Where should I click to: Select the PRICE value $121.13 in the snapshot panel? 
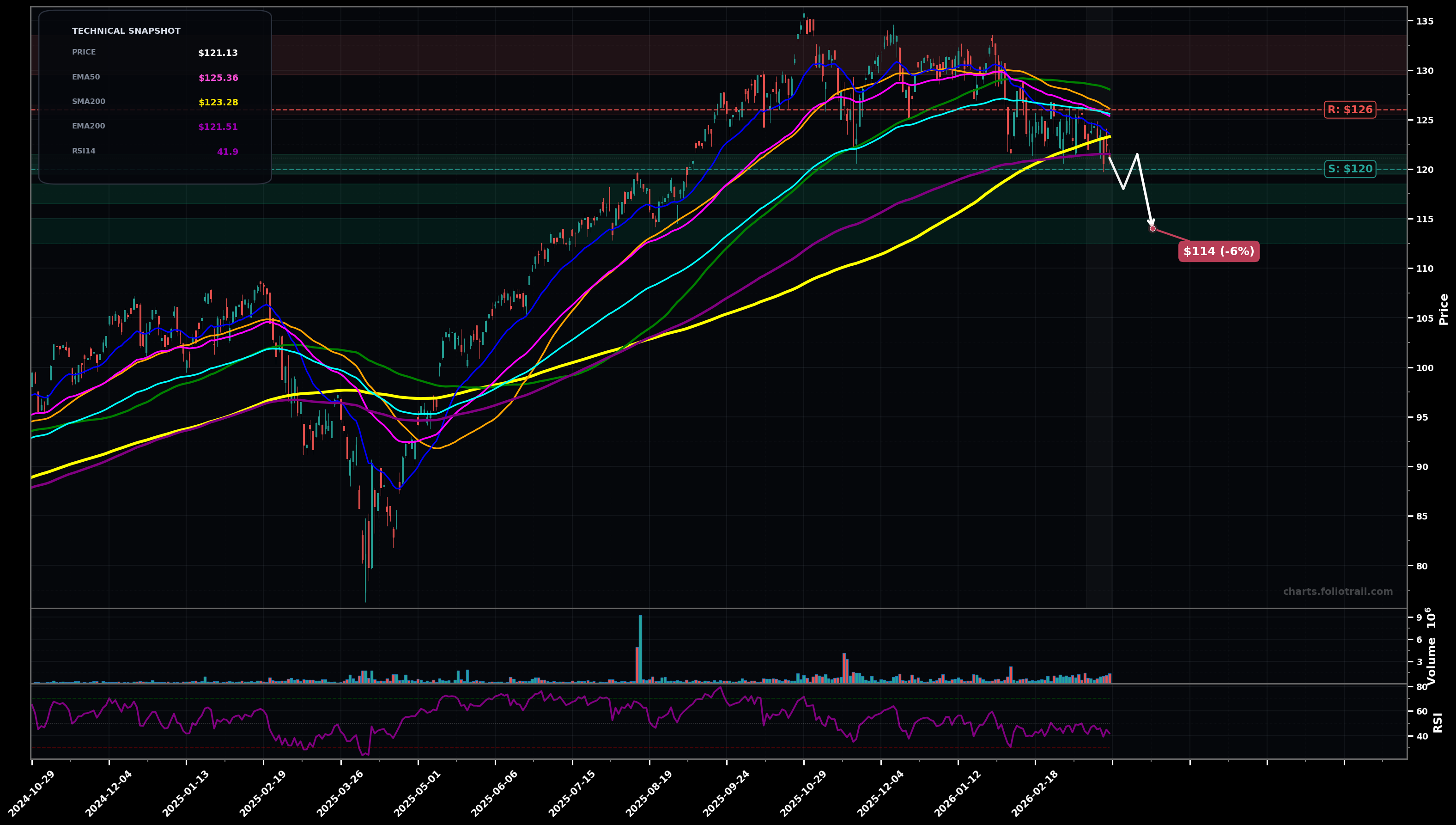(218, 53)
